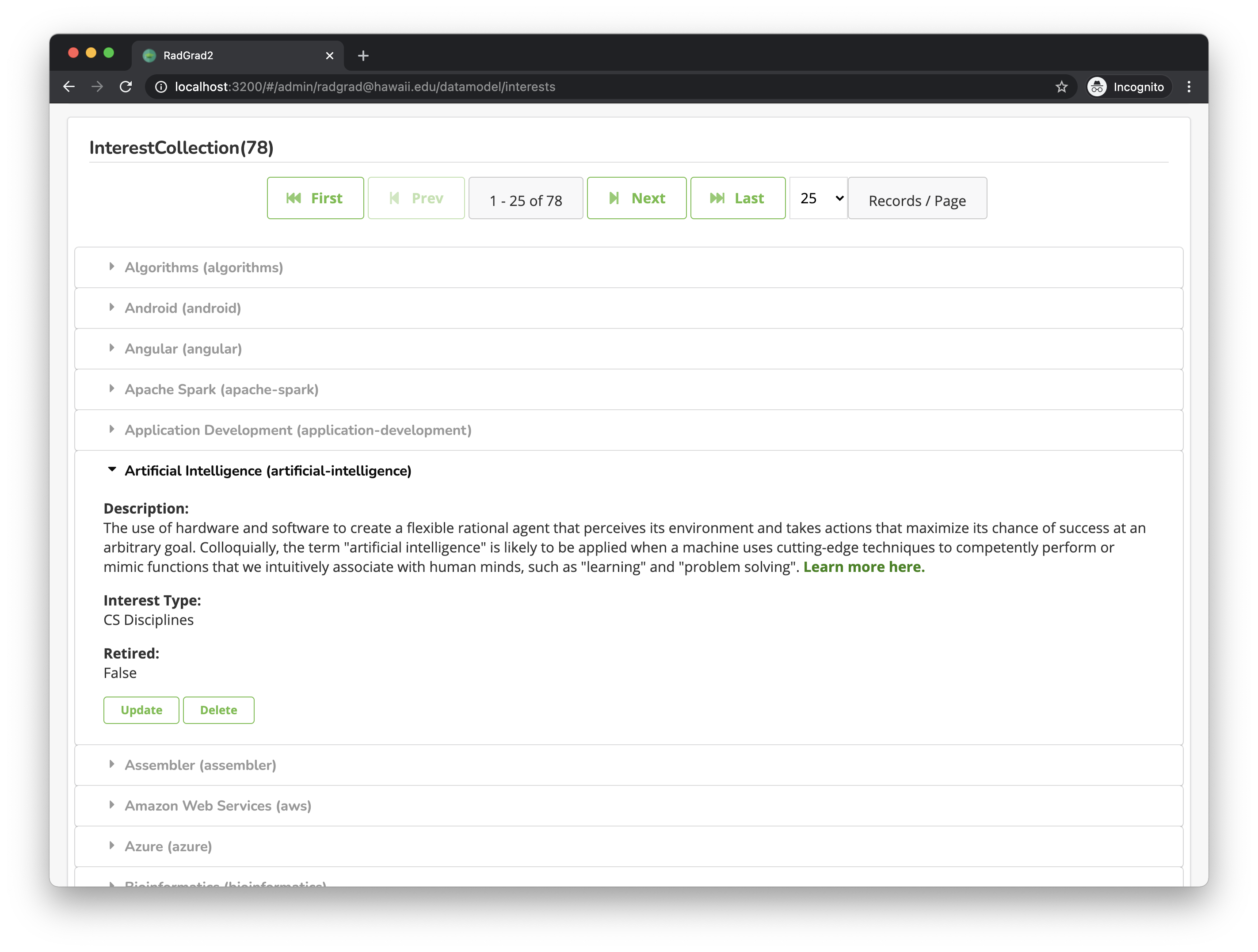Go back to the previous browser page
The width and height of the screenshot is (1258, 952).
[69, 87]
